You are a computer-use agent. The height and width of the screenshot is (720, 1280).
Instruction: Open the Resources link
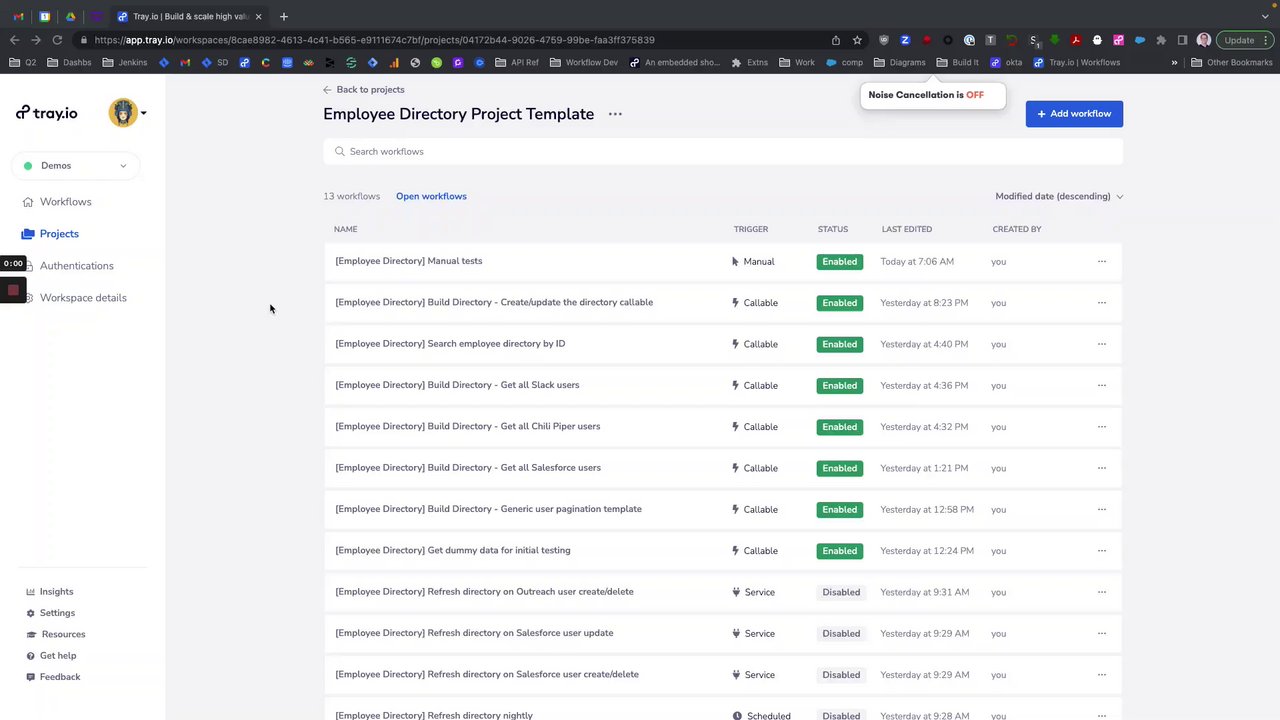[x=63, y=634]
